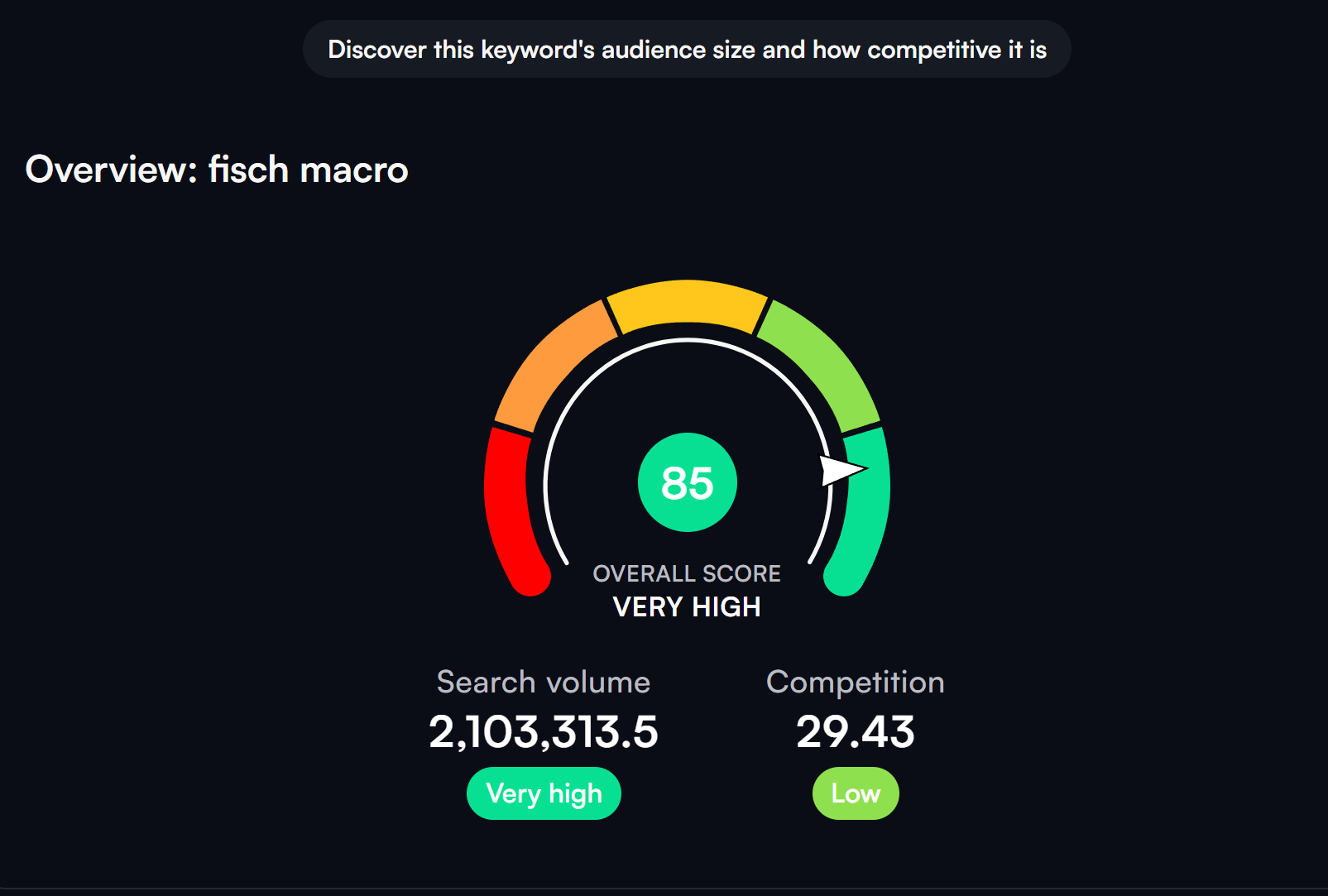The image size is (1328, 896).
Task: Click the tooltip about keyword audience size
Action: pyautogui.click(x=687, y=50)
